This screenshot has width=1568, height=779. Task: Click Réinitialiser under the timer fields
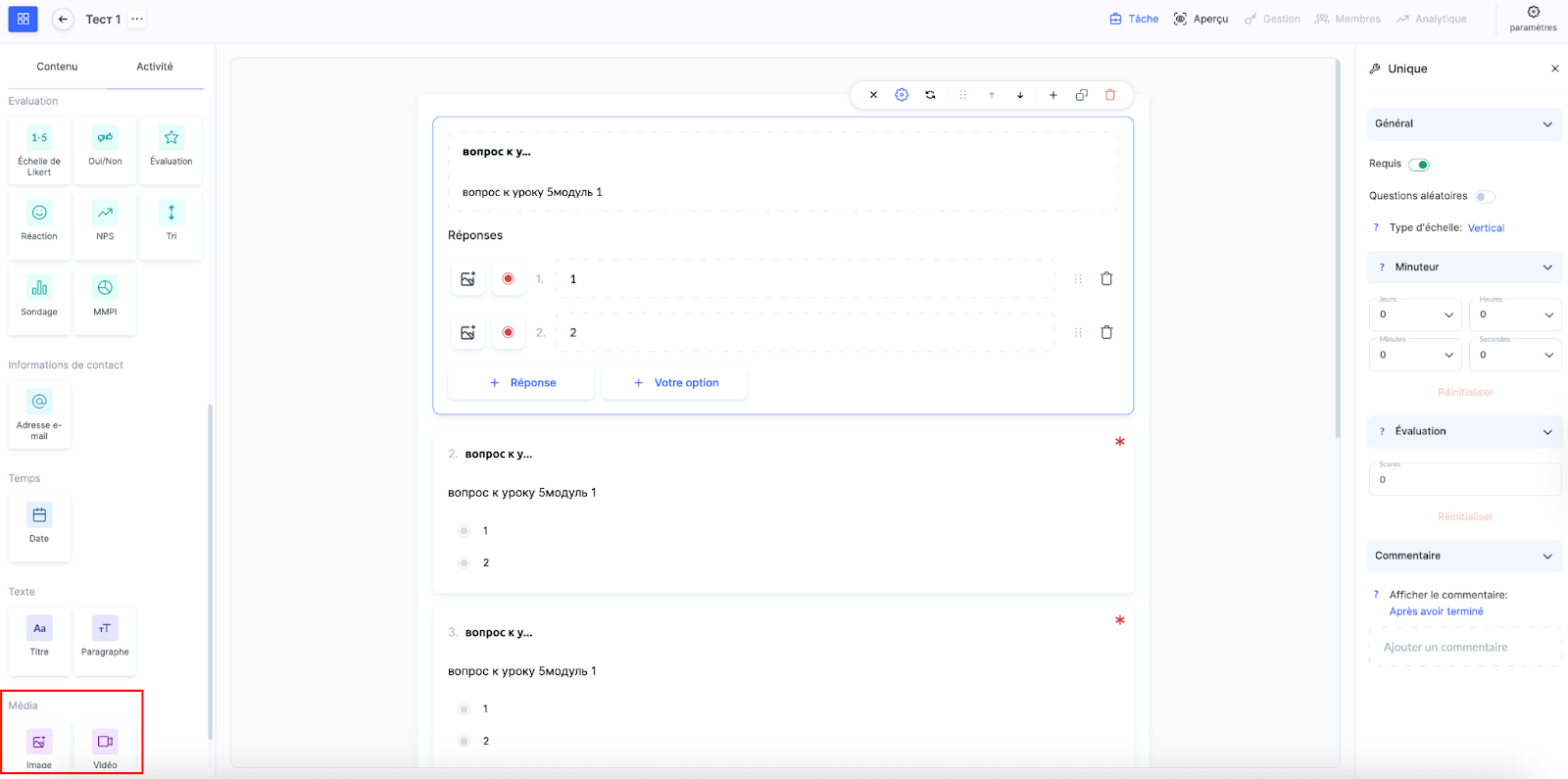tap(1465, 393)
